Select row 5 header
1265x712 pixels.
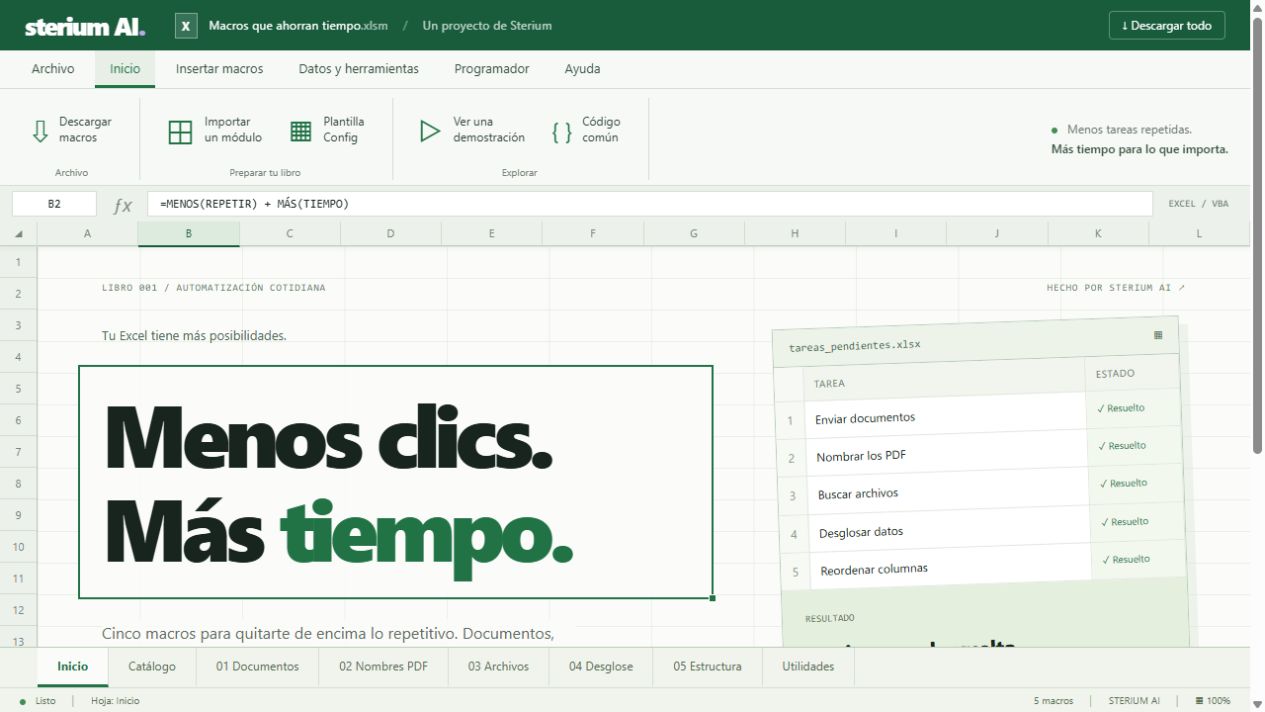18,389
